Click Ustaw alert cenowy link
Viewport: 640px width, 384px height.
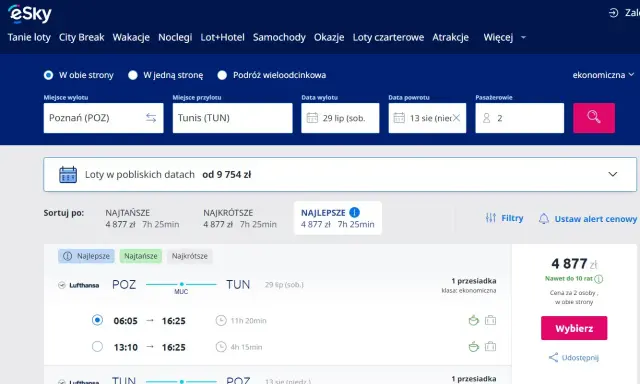pyautogui.click(x=596, y=219)
